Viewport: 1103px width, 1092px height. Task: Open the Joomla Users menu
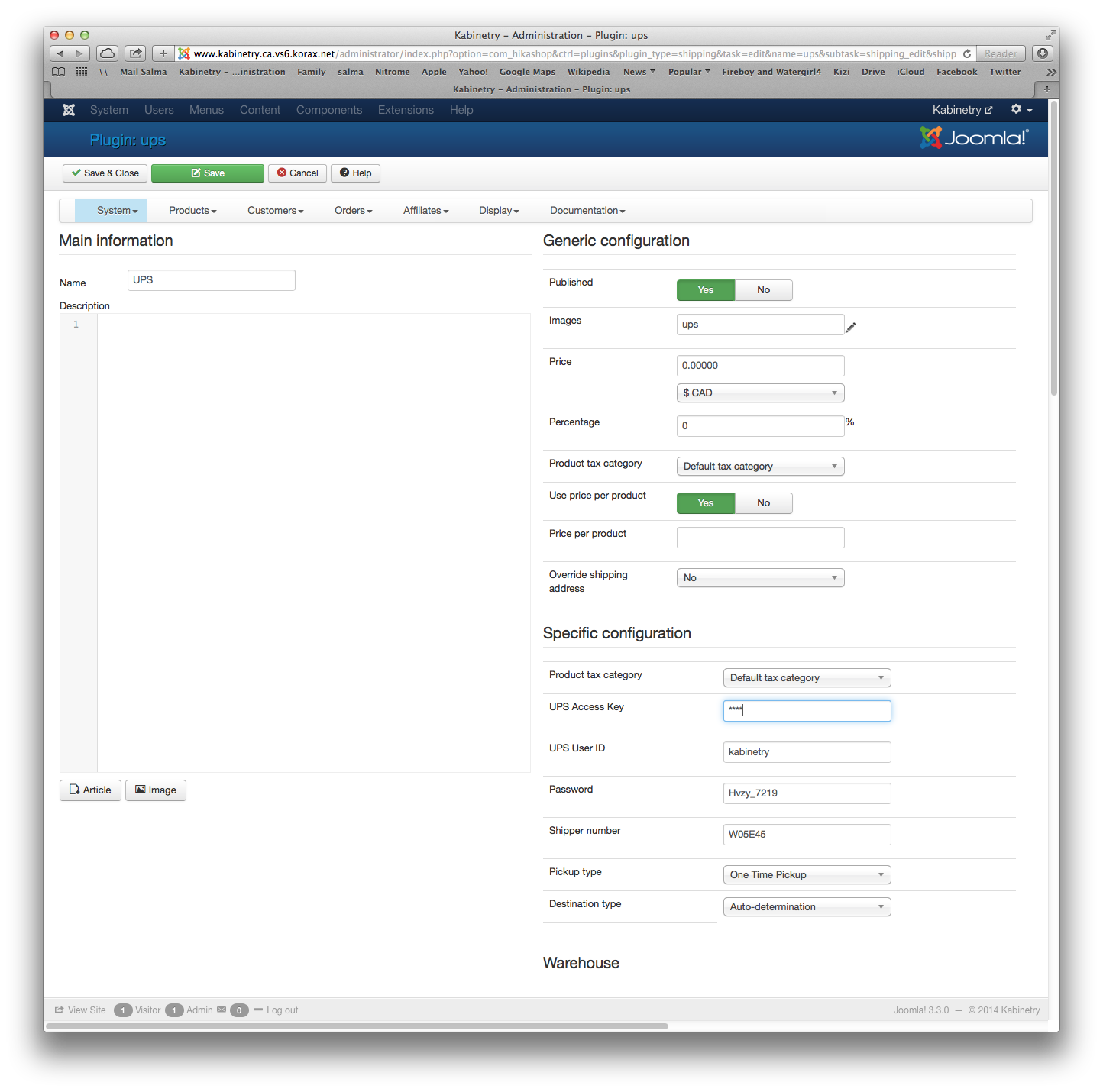pos(159,110)
